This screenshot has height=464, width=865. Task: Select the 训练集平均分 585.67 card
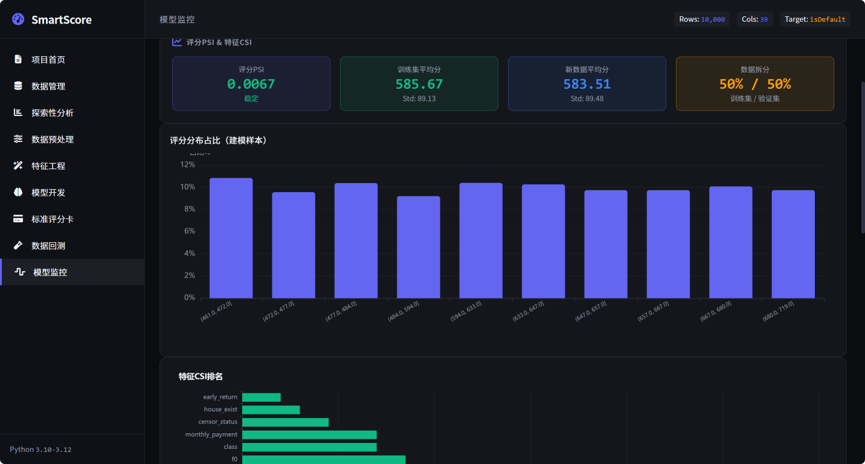coord(419,83)
